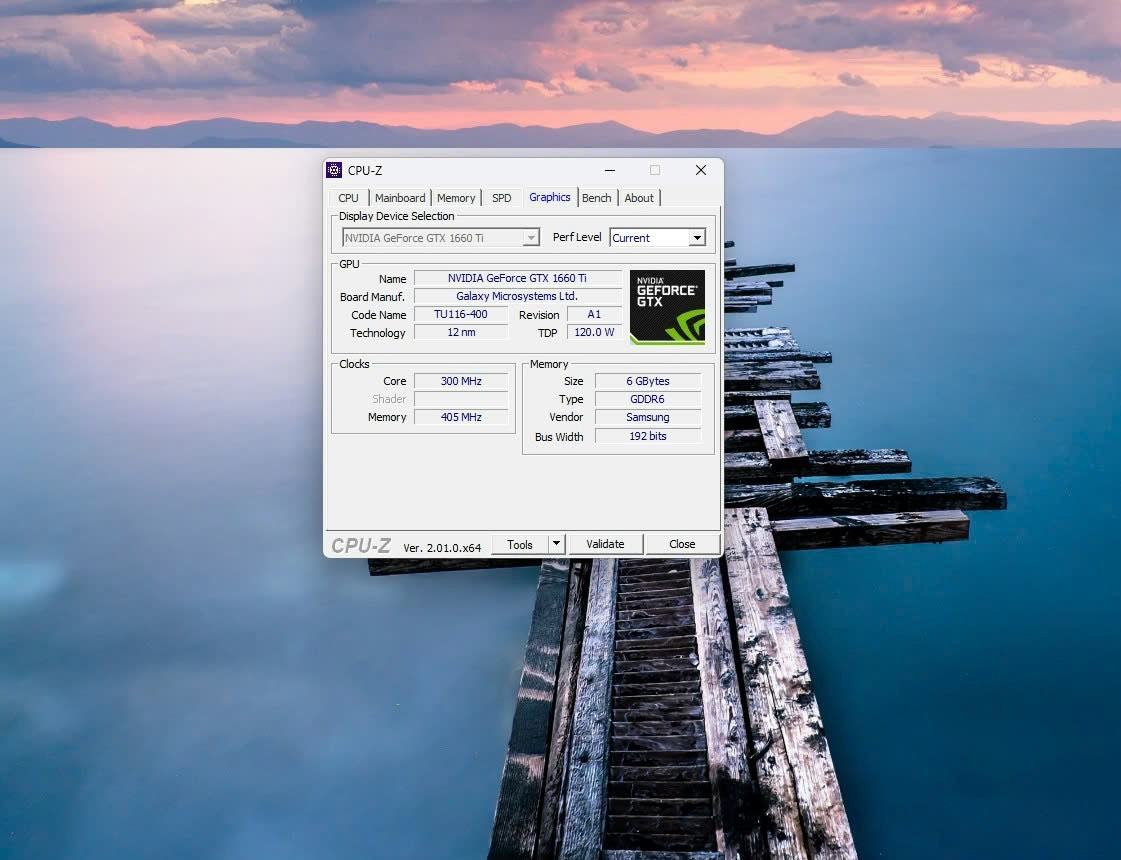Viewport: 1121px width, 860px height.
Task: Click the Validate button
Action: pos(605,544)
